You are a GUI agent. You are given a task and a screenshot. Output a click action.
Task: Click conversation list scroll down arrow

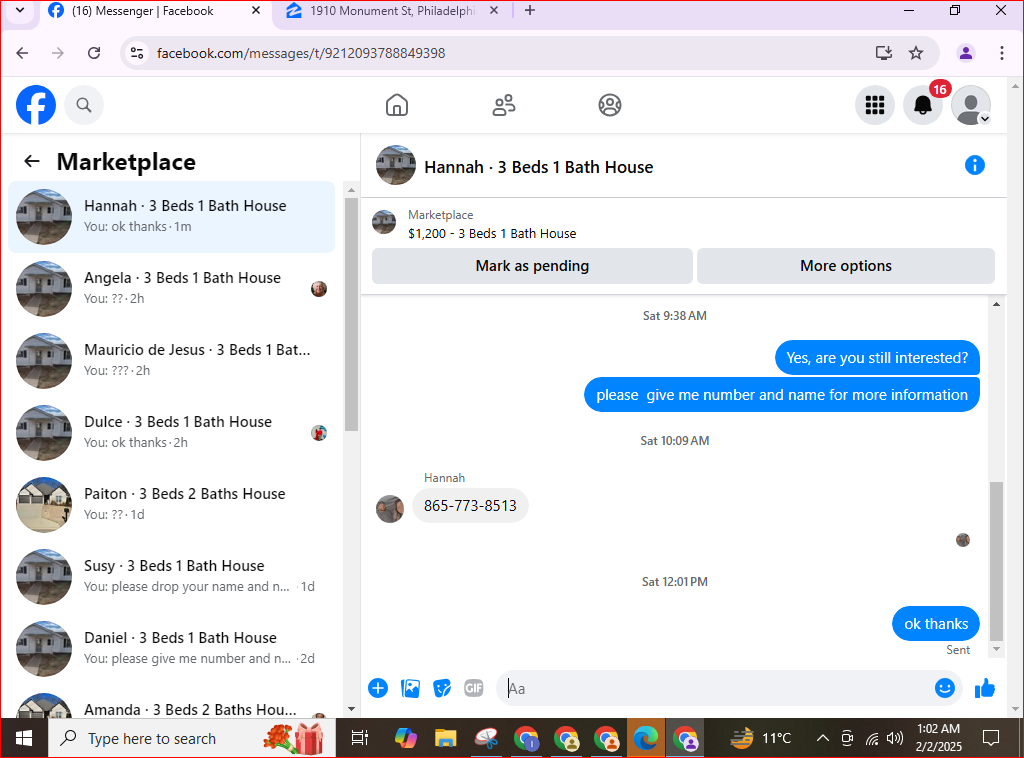coord(351,709)
